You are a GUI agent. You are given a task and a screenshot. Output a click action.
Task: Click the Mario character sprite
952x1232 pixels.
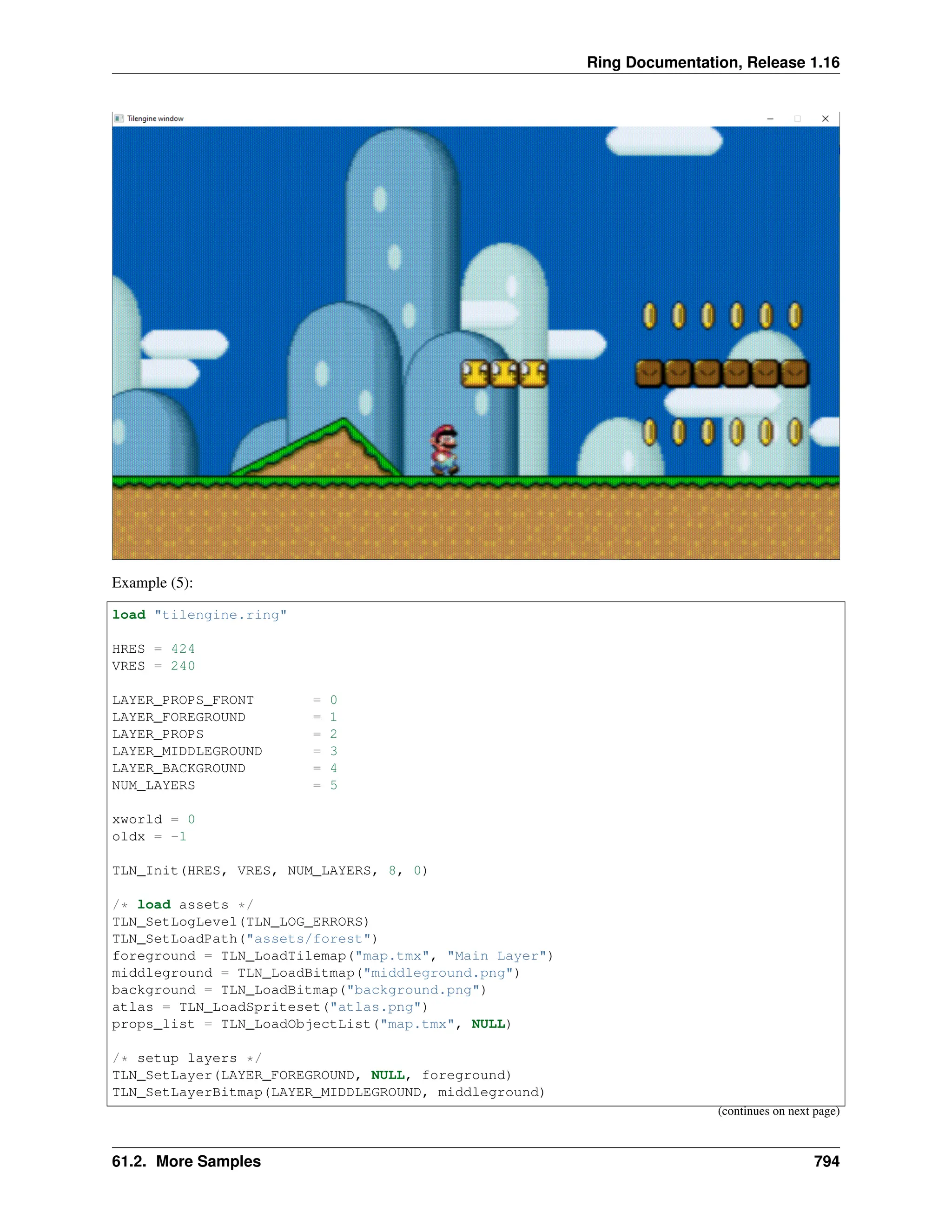pyautogui.click(x=444, y=450)
